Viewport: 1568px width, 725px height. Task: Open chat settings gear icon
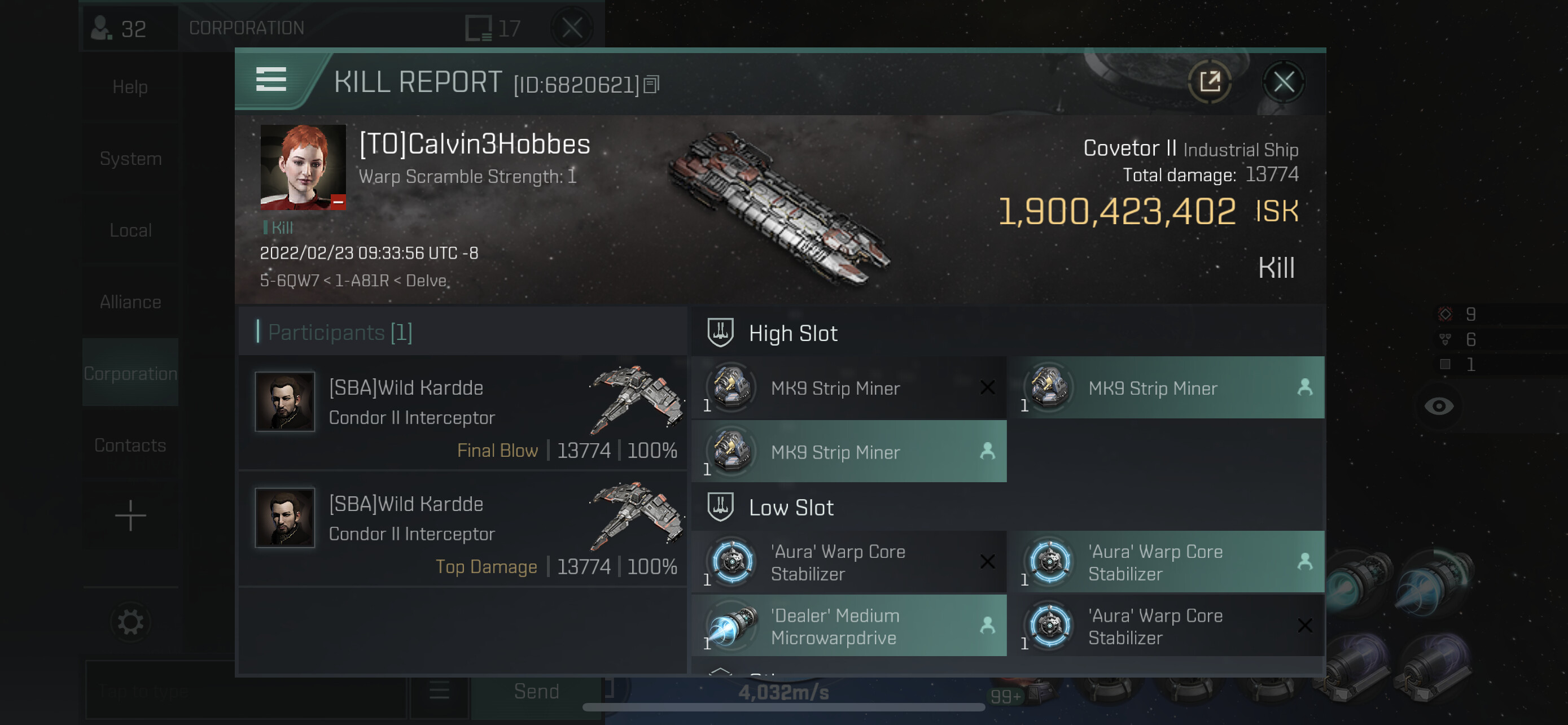pyautogui.click(x=130, y=622)
